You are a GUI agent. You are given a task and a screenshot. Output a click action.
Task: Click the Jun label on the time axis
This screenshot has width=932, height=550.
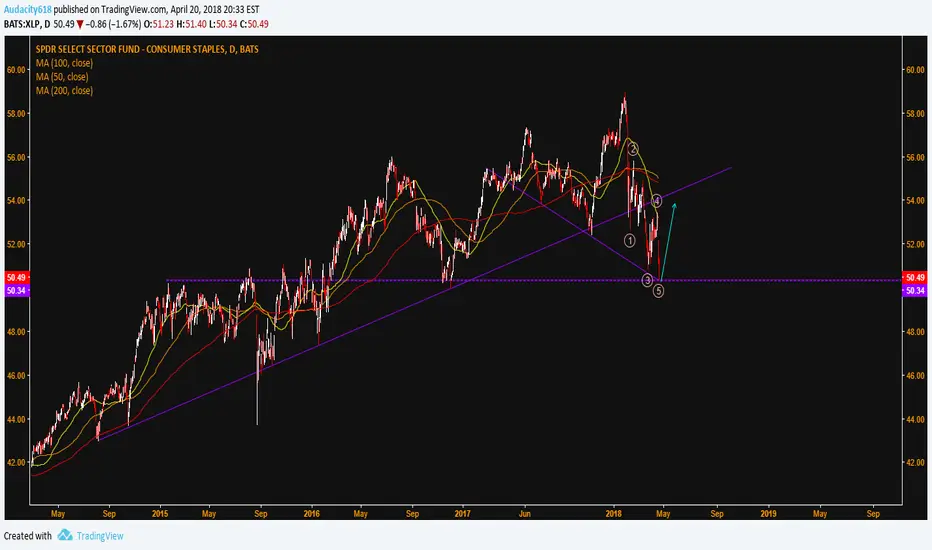[524, 514]
